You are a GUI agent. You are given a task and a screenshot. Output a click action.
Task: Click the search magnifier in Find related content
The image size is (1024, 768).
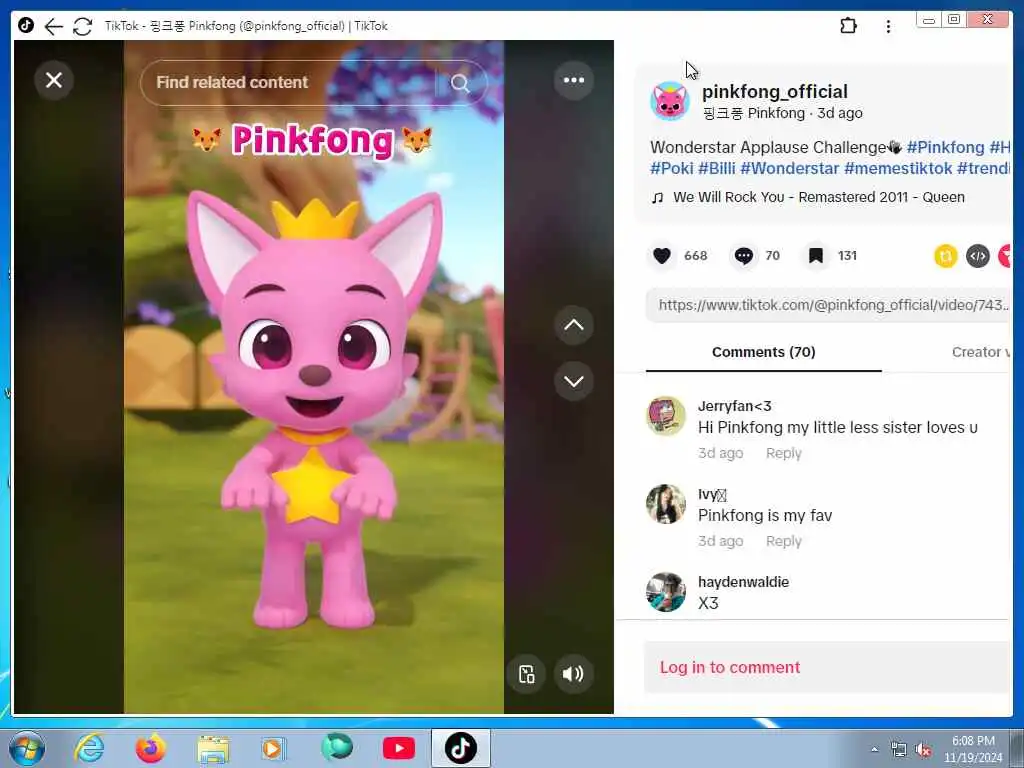(x=460, y=83)
